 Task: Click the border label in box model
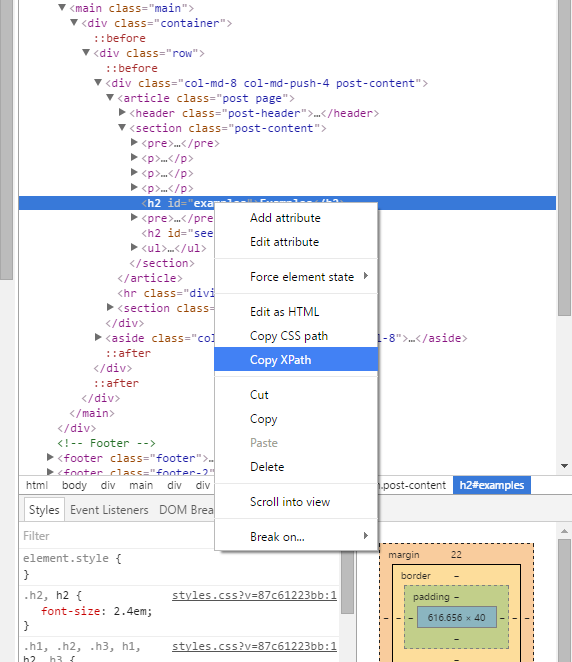[x=415, y=576]
